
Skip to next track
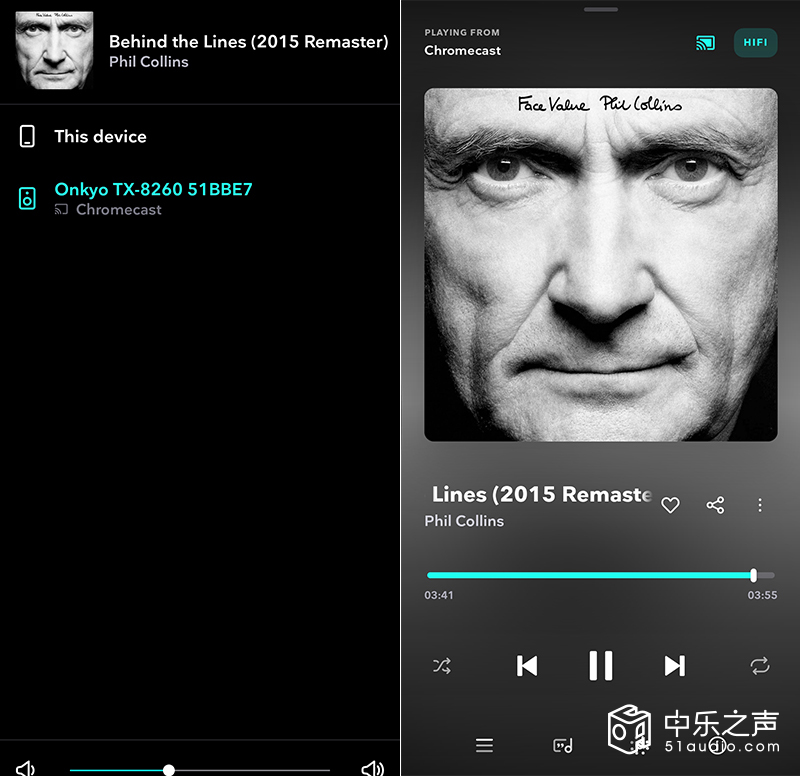click(x=674, y=666)
